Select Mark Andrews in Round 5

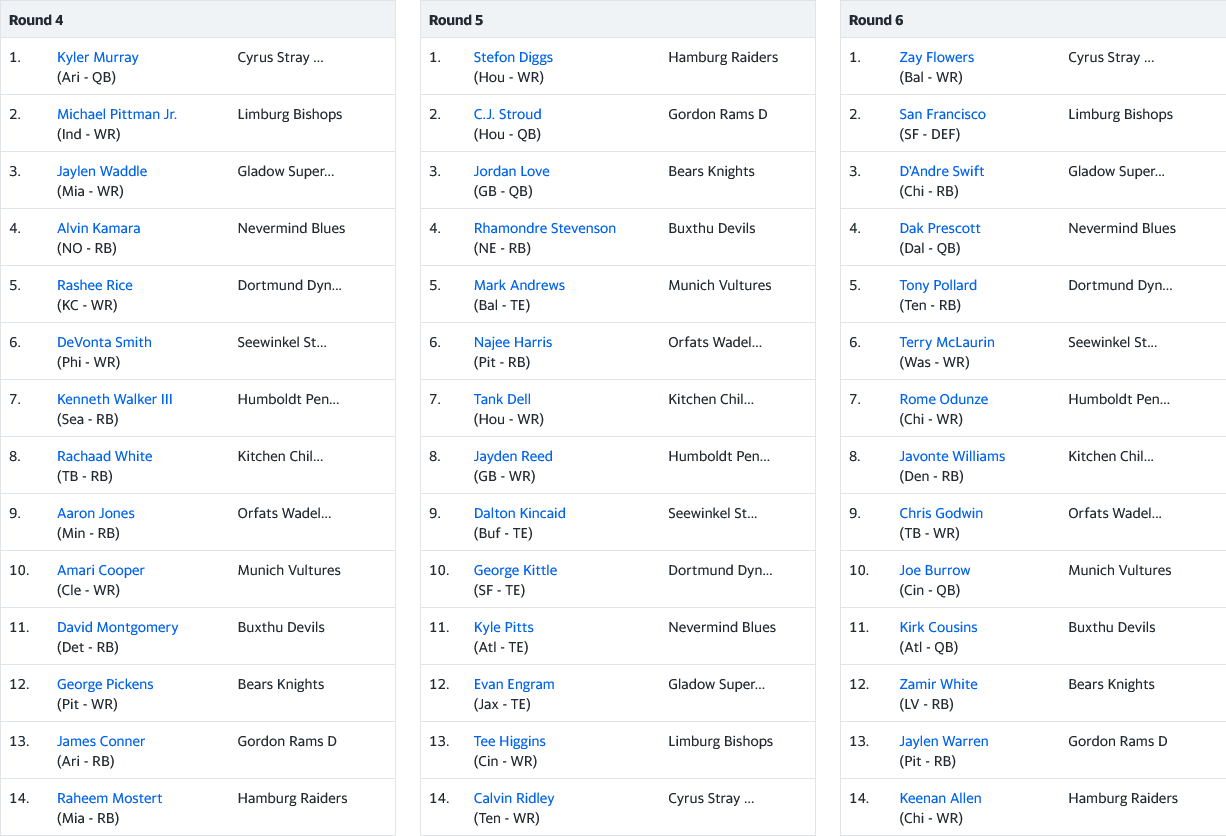click(519, 285)
